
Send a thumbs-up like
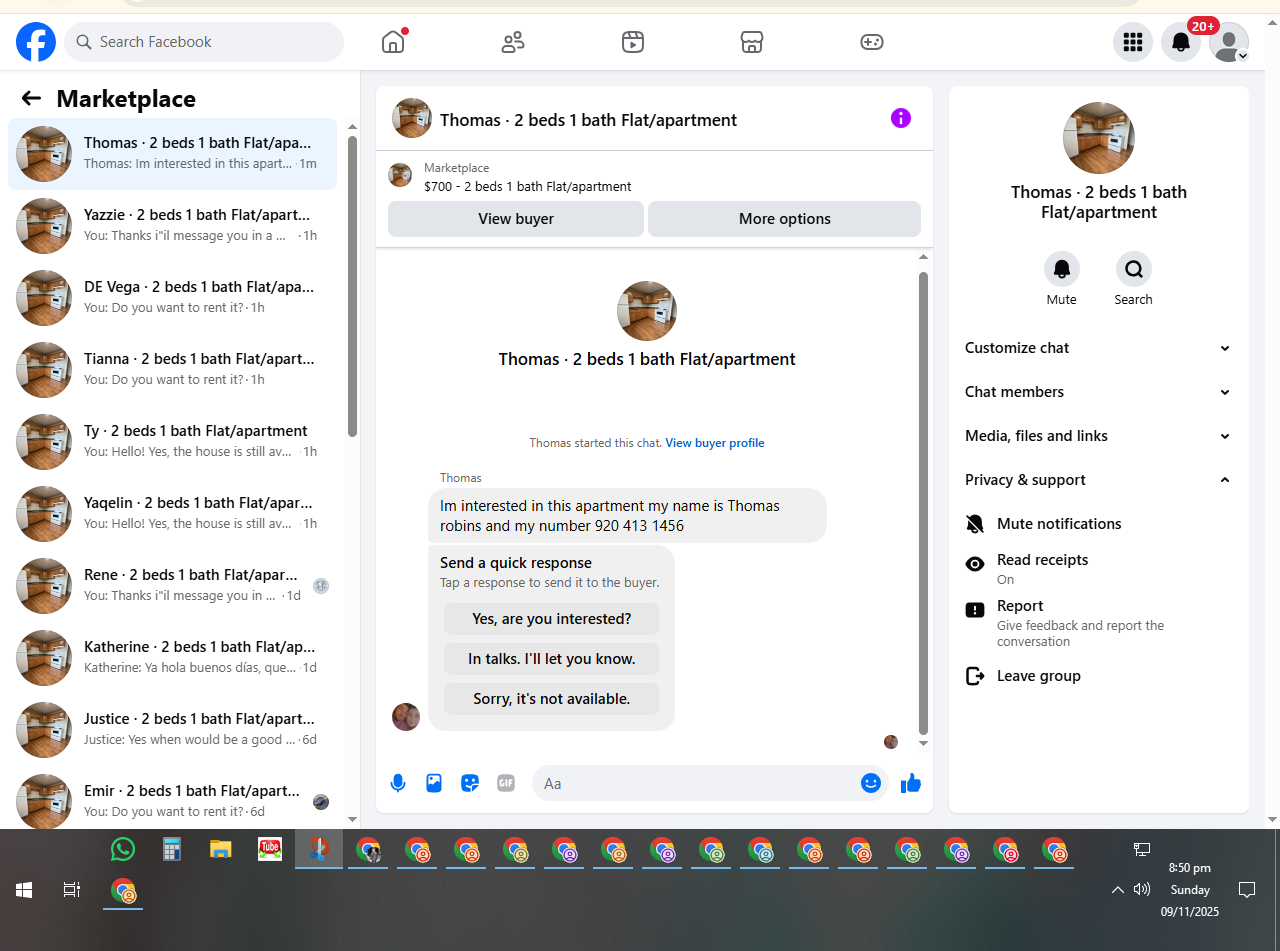click(911, 783)
